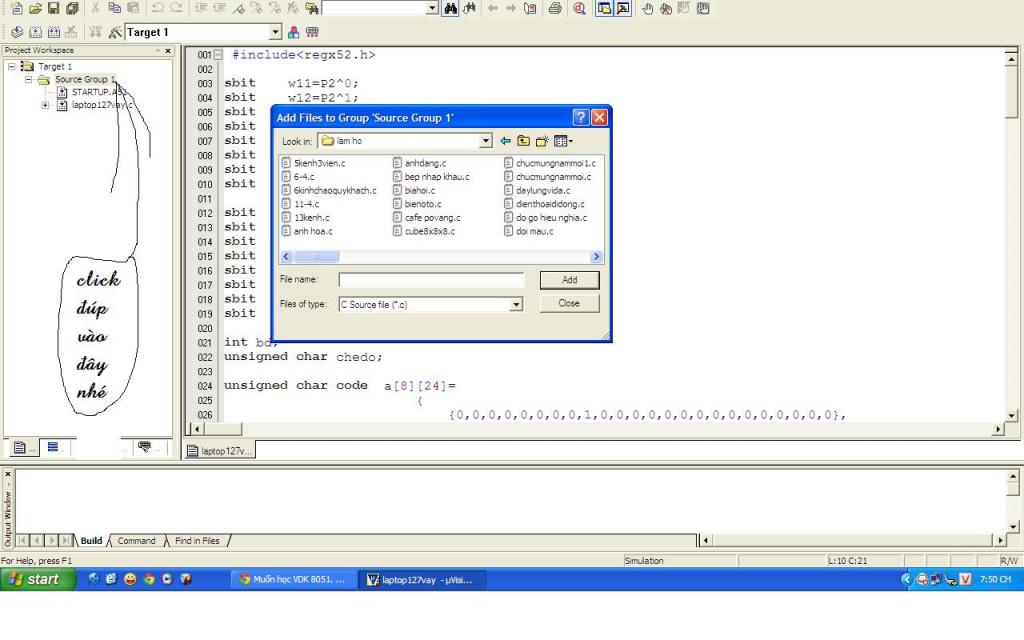The image size is (1024, 640).
Task: Click help question mark in dialog title
Action: pyautogui.click(x=580, y=118)
